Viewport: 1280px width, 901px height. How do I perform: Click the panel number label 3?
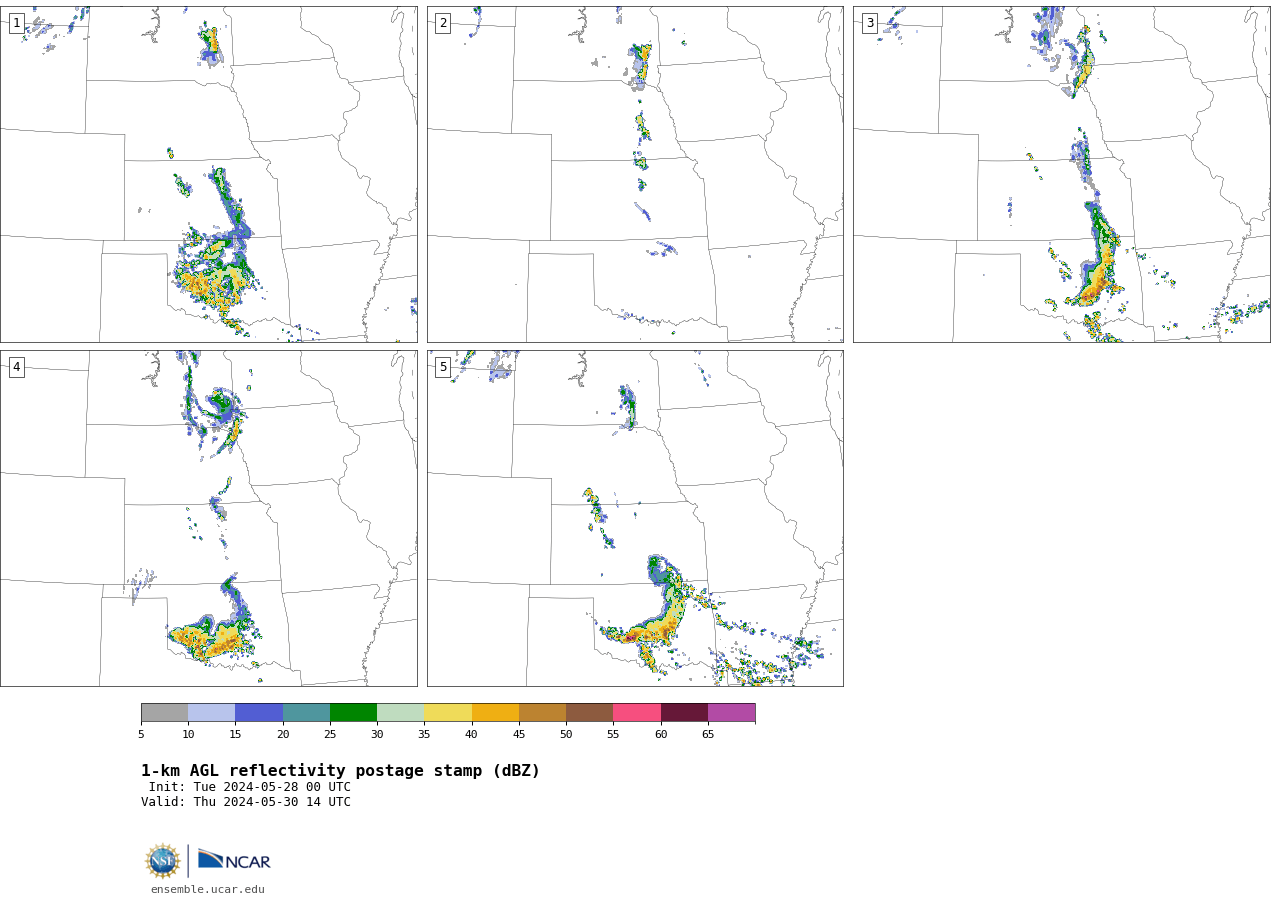869,23
